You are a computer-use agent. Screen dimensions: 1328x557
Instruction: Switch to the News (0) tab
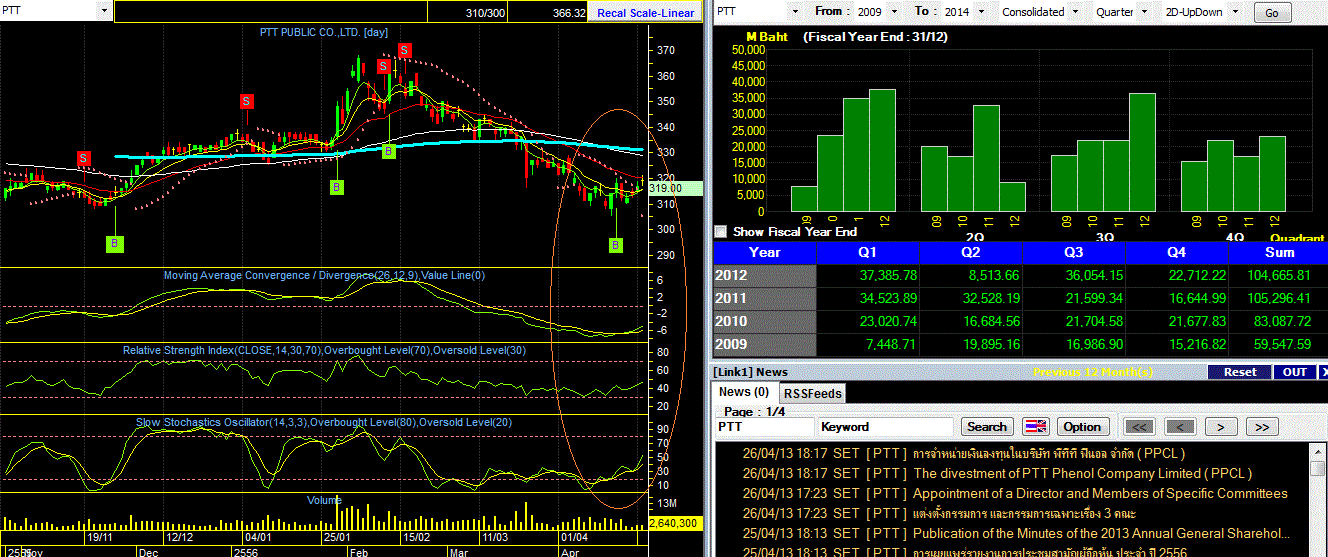coord(744,392)
